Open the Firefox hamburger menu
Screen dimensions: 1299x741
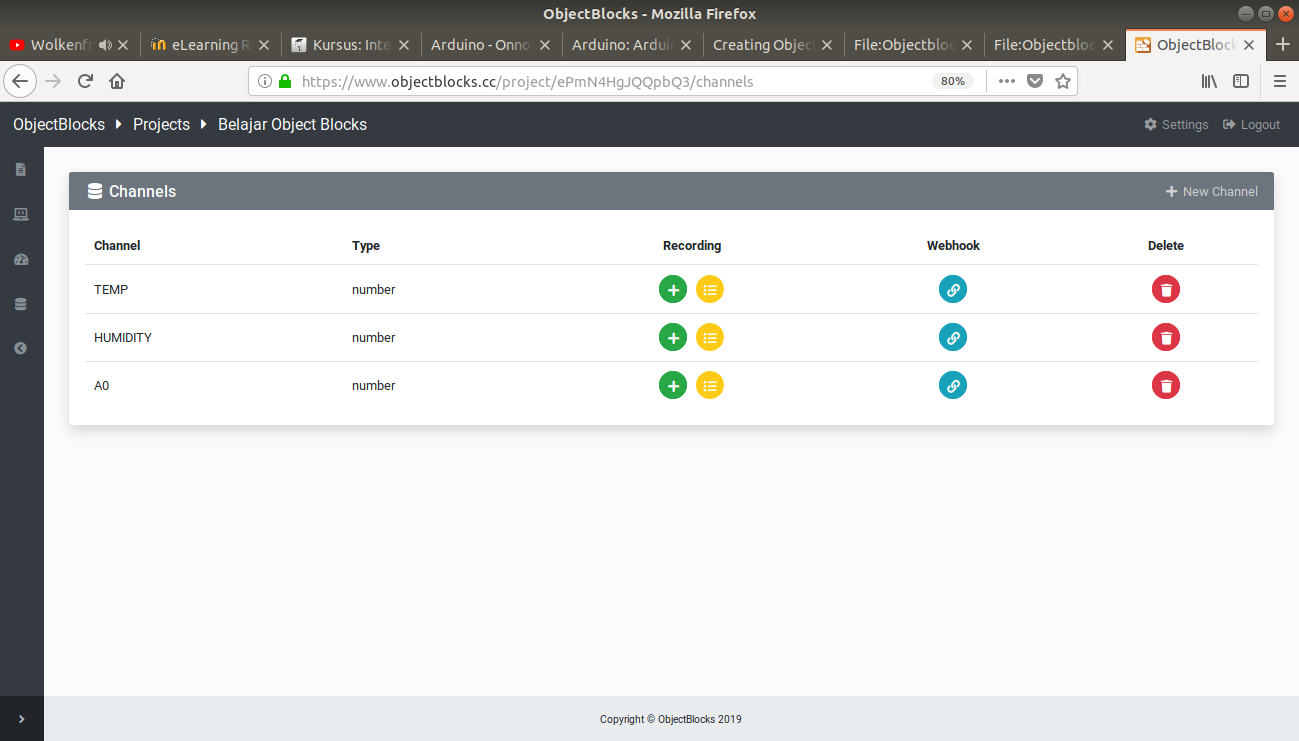(x=1279, y=81)
